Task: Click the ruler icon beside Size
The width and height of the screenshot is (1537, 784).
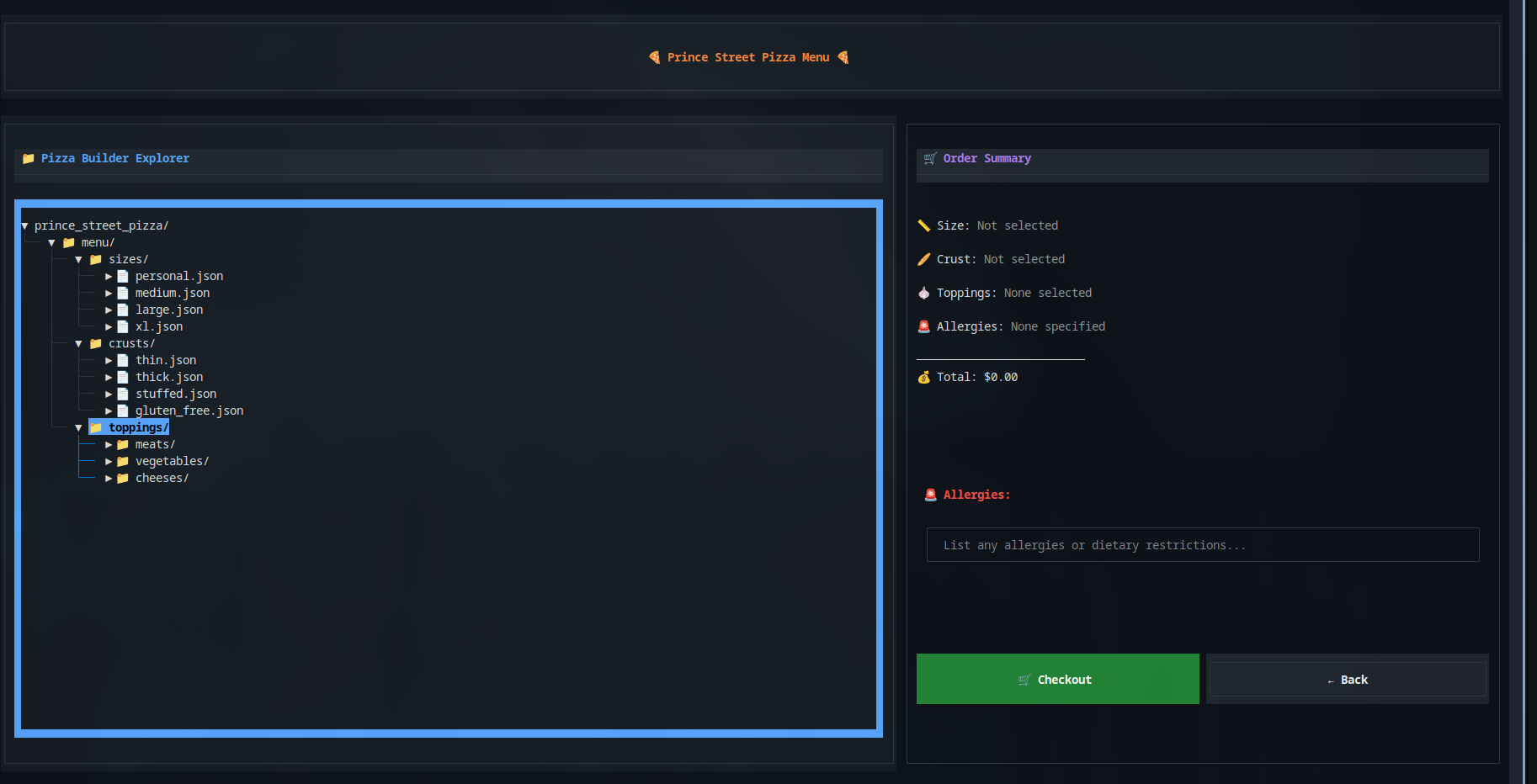Action: point(924,226)
